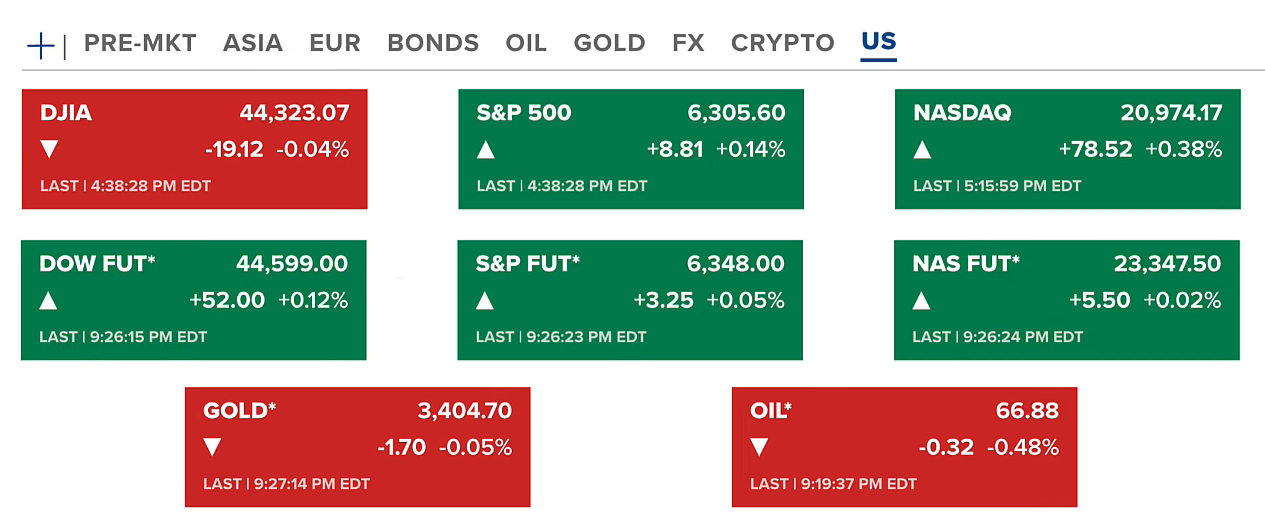
Task: Switch to the CRYPTO tab
Action: coord(782,44)
